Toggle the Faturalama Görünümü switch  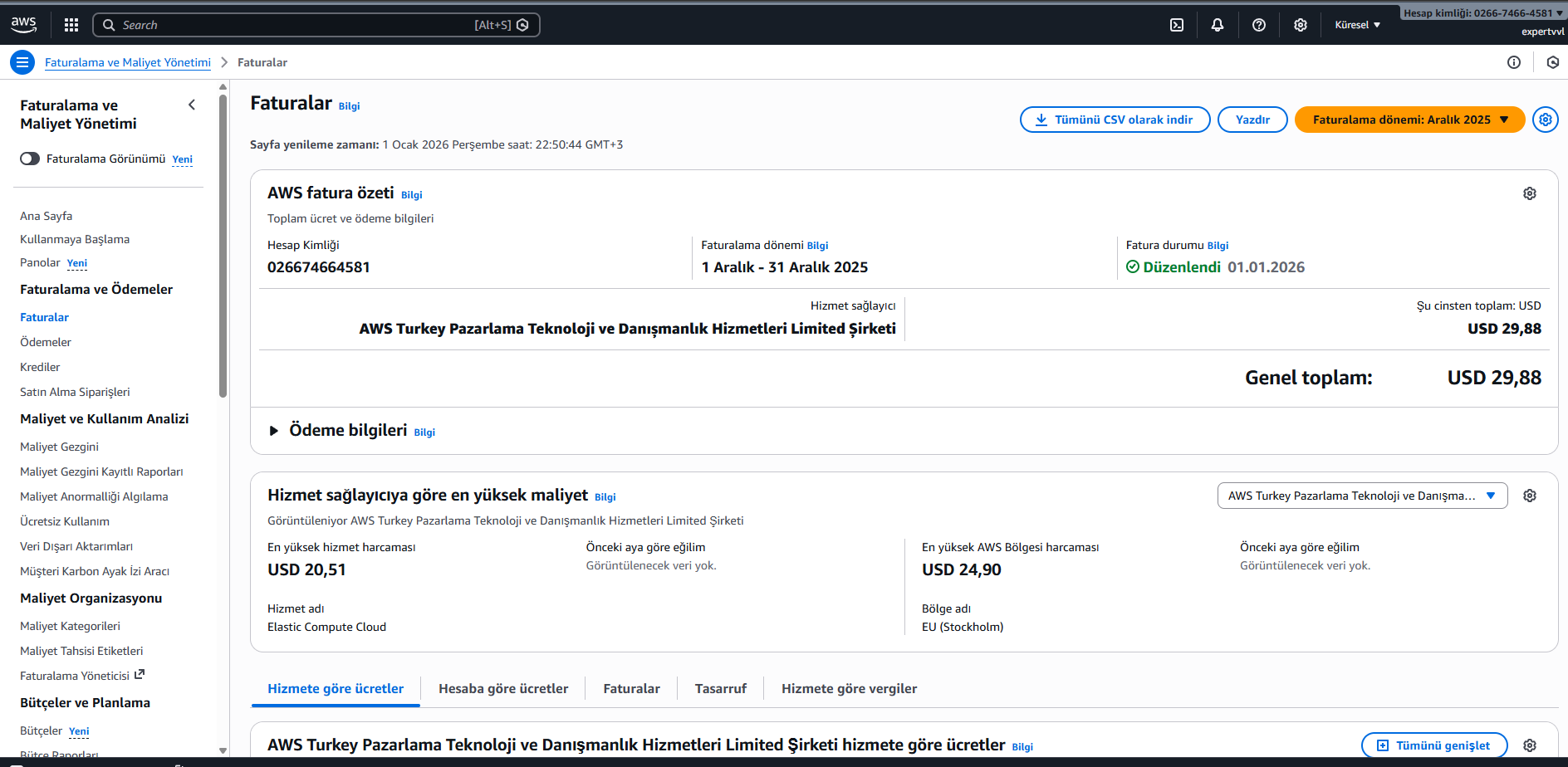click(30, 159)
